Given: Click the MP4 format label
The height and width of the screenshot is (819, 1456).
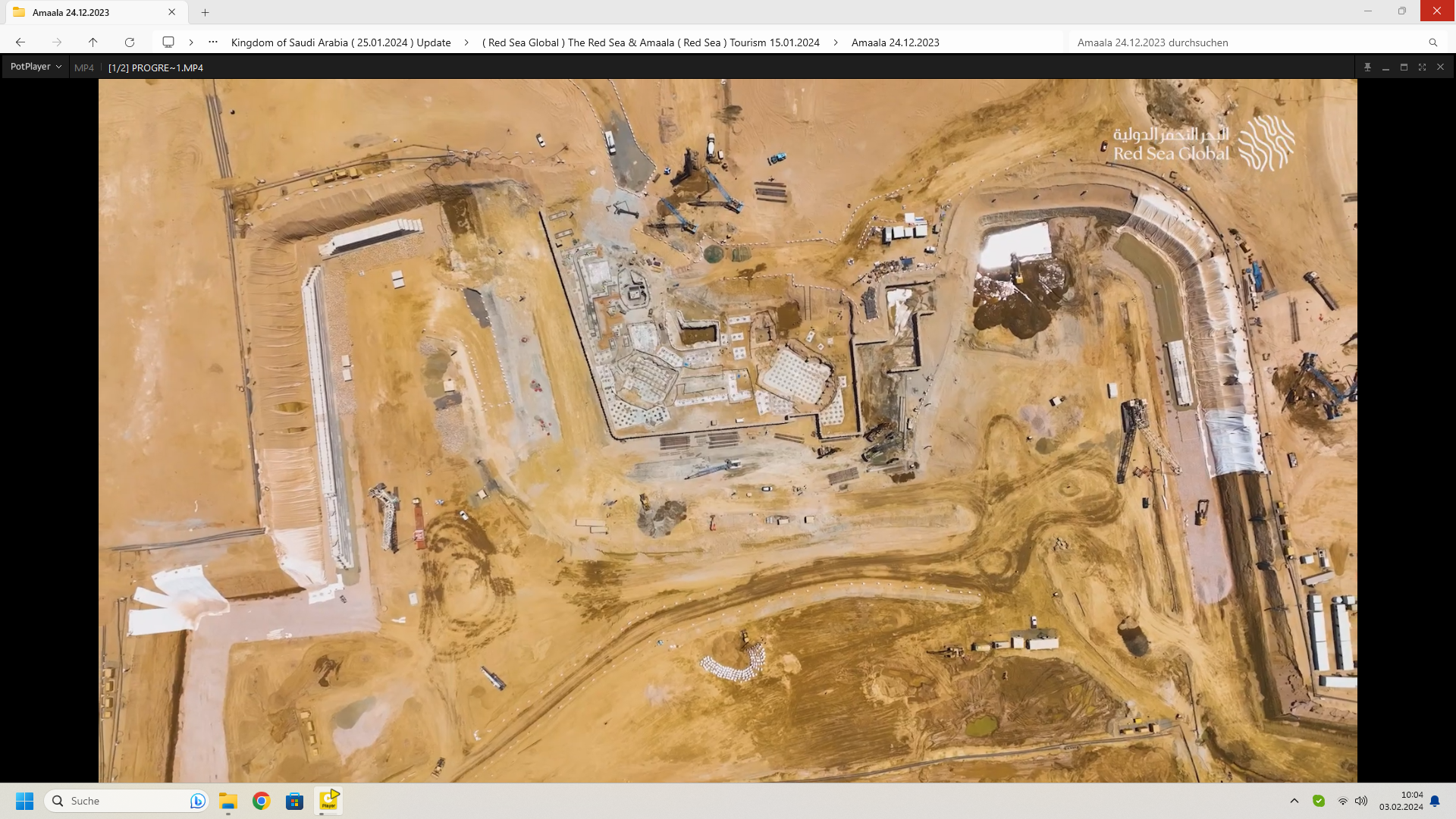Looking at the screenshot, I should tap(84, 67).
